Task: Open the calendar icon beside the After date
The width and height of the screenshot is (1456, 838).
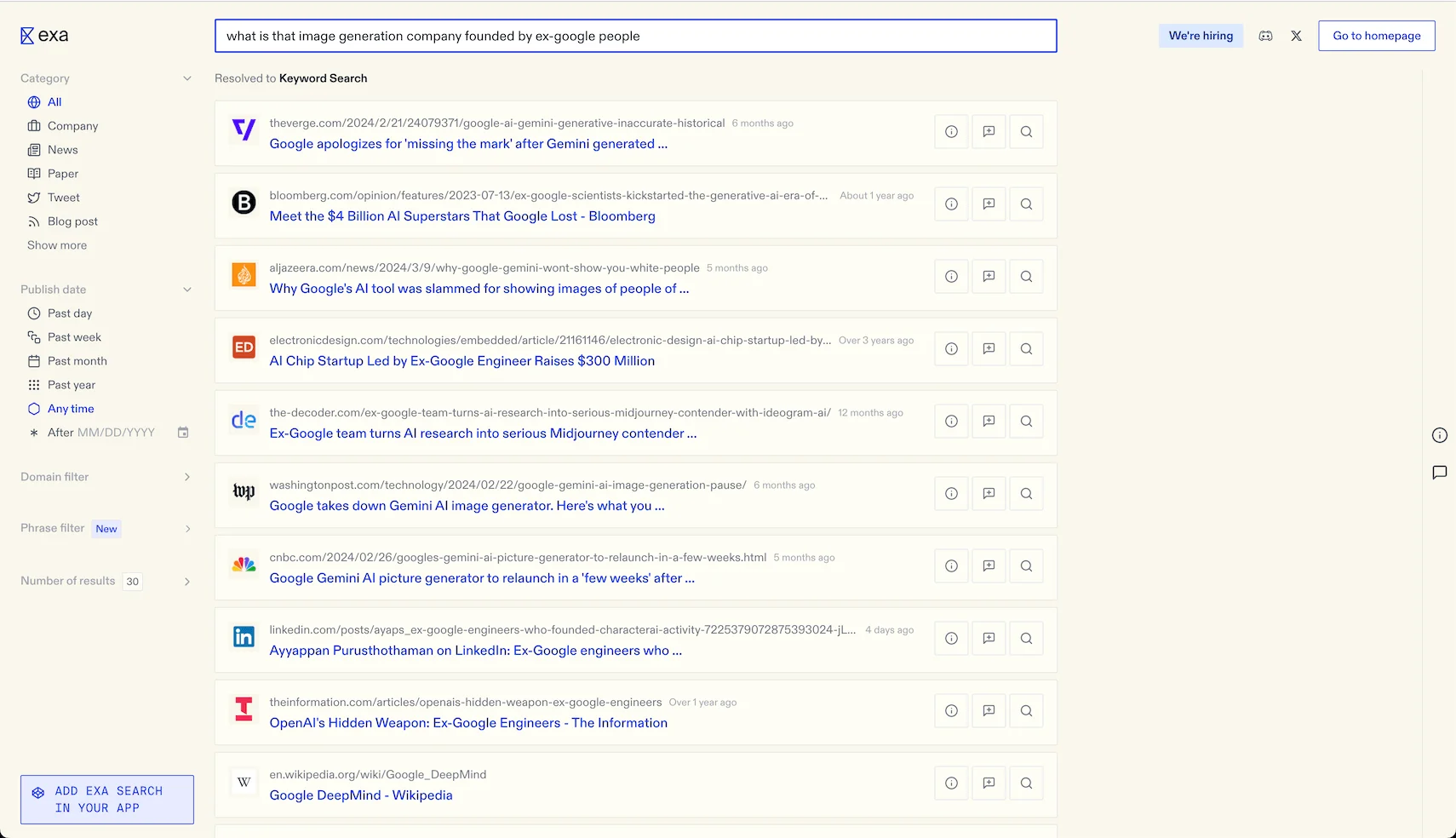Action: tap(182, 433)
